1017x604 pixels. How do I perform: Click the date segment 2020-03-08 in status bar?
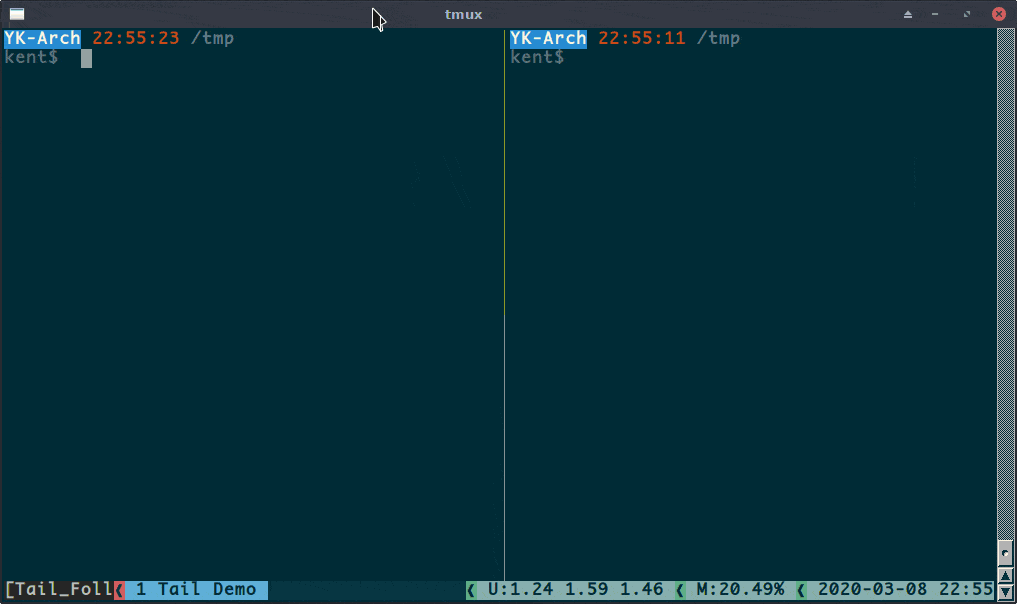click(873, 590)
